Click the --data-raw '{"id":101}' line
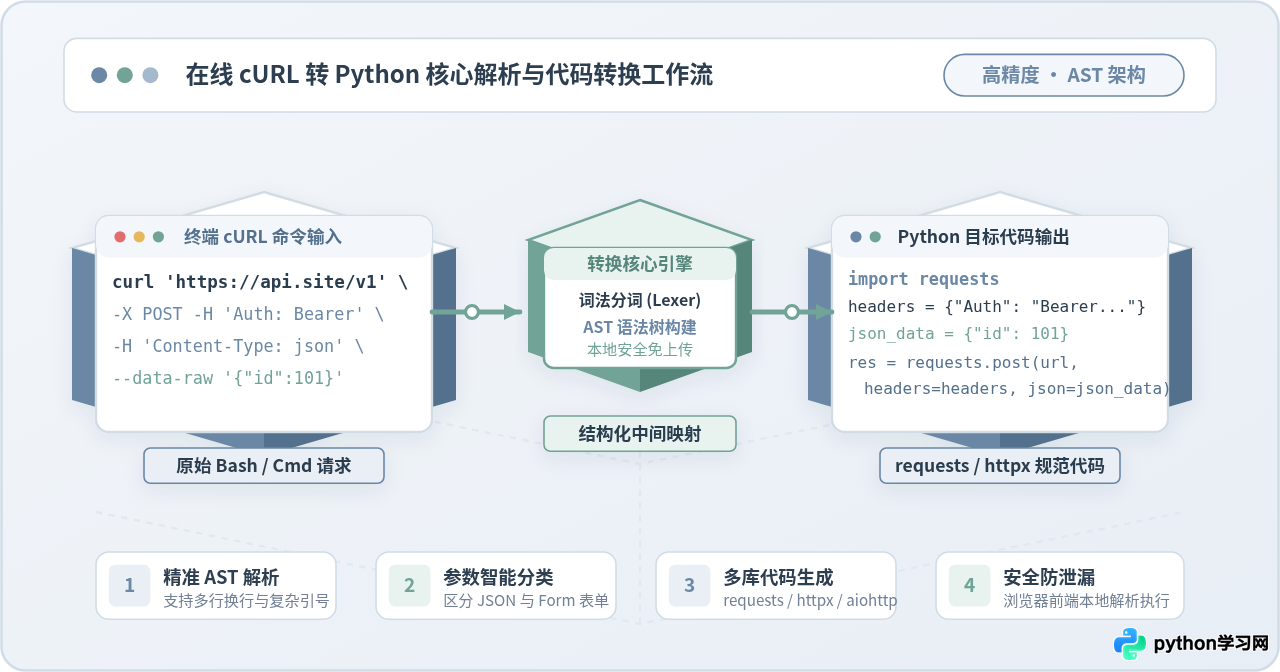Viewport: 1280px width, 672px height. (x=228, y=378)
